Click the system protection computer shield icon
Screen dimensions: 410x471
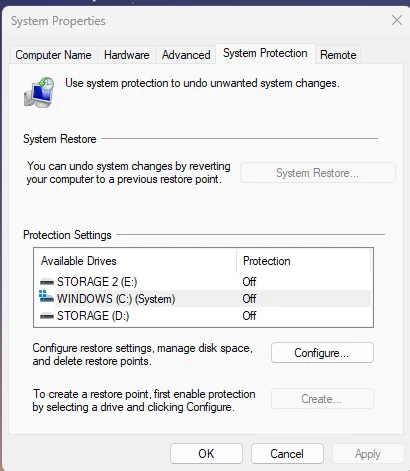click(39, 92)
